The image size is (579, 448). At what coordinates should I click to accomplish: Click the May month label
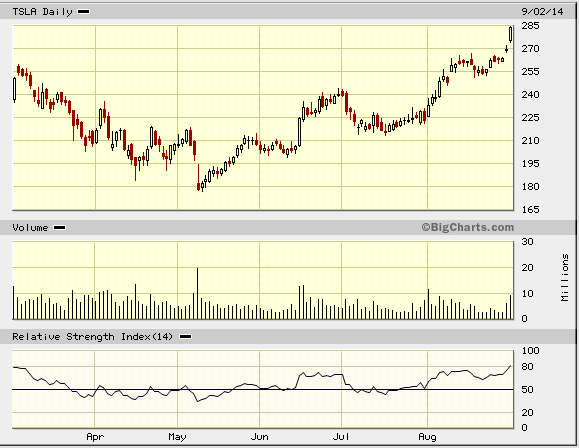(177, 437)
